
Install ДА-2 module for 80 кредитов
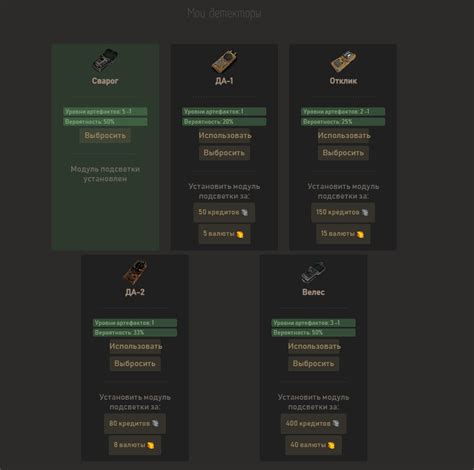[135, 424]
